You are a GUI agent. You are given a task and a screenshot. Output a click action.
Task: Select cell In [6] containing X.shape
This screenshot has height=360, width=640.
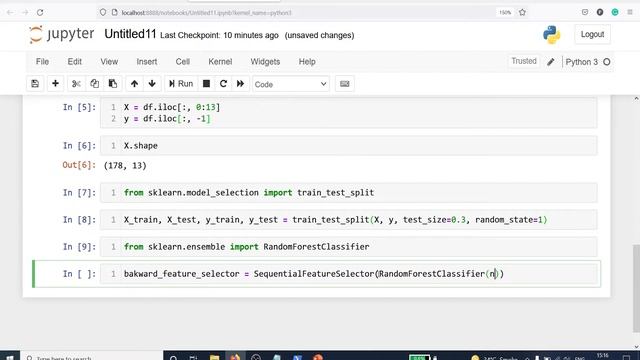349,146
